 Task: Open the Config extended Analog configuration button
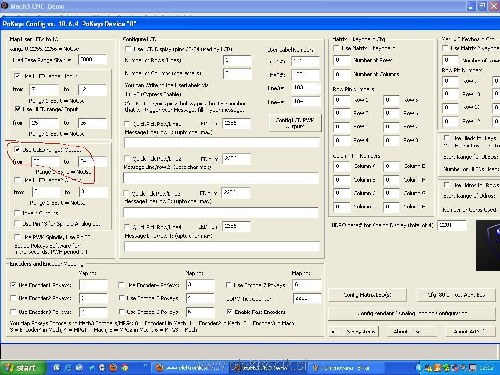point(412,313)
